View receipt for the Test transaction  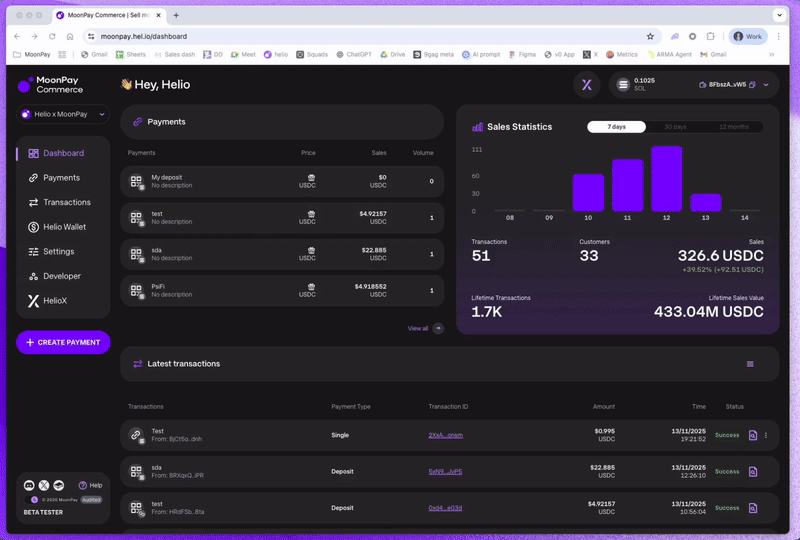pyautogui.click(x=753, y=435)
